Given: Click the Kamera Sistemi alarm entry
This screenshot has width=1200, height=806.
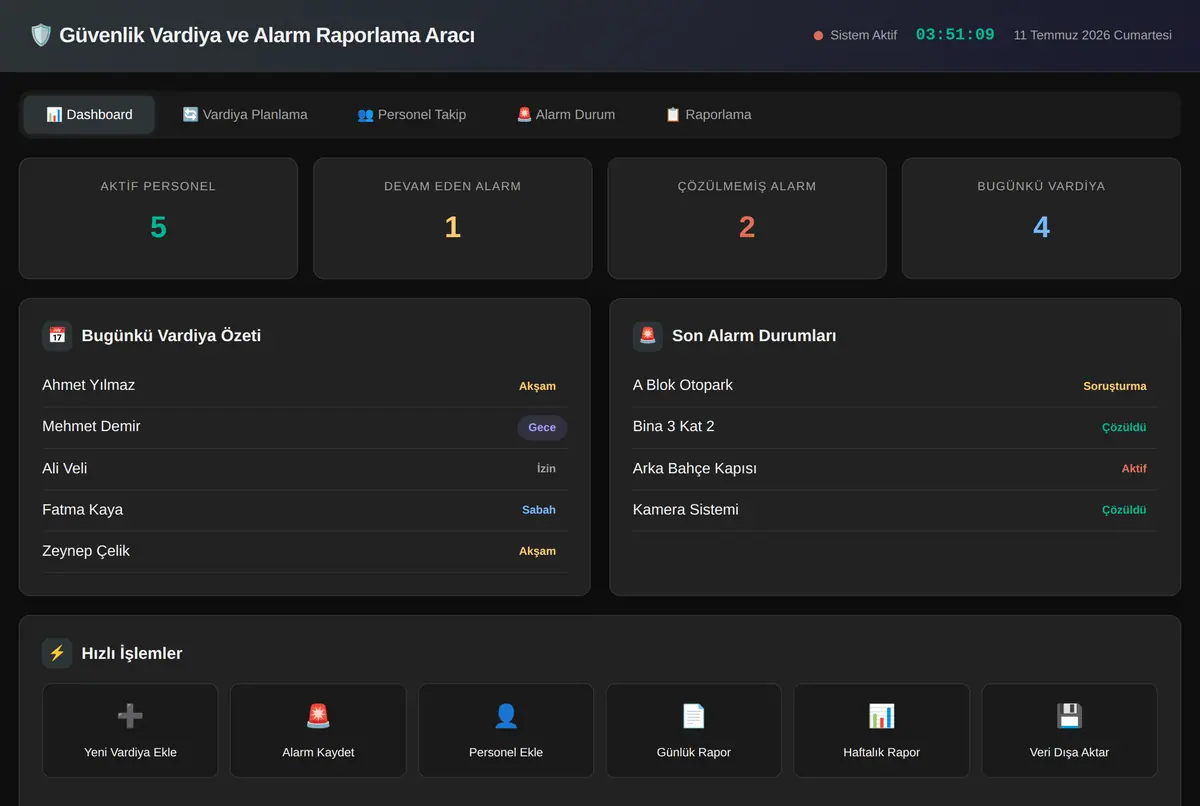Looking at the screenshot, I should (894, 510).
